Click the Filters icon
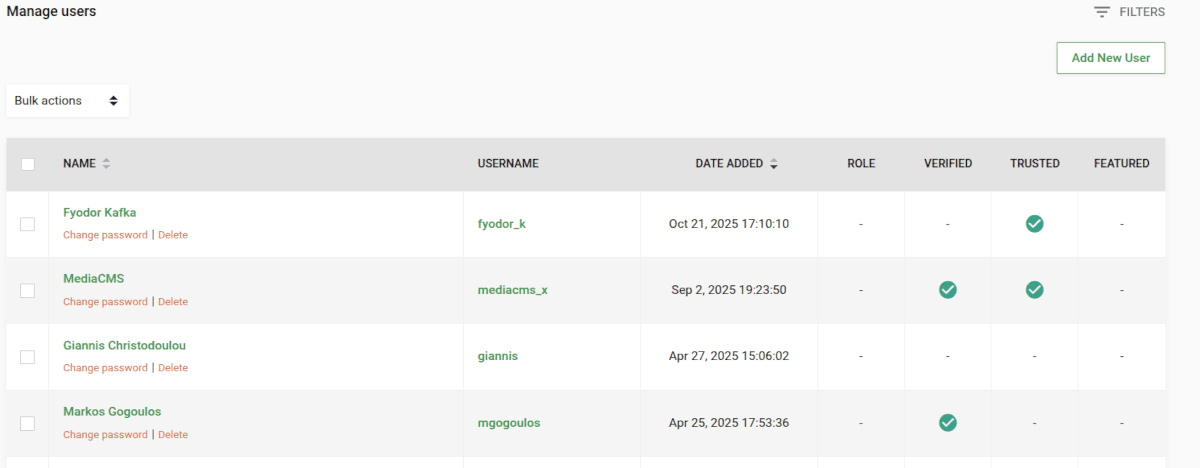Screen dimensions: 1200x468 (1102, 12)
